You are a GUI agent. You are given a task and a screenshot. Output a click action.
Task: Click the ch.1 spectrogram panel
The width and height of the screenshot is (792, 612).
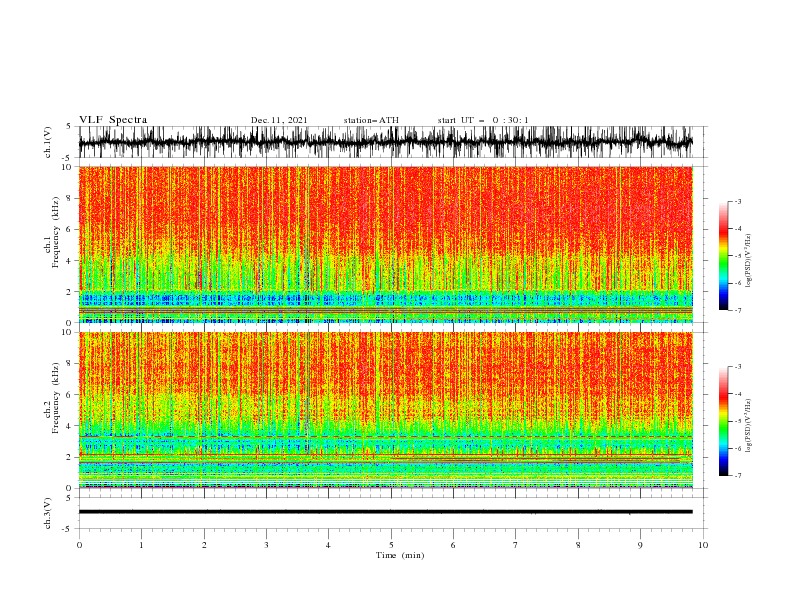tap(386, 244)
